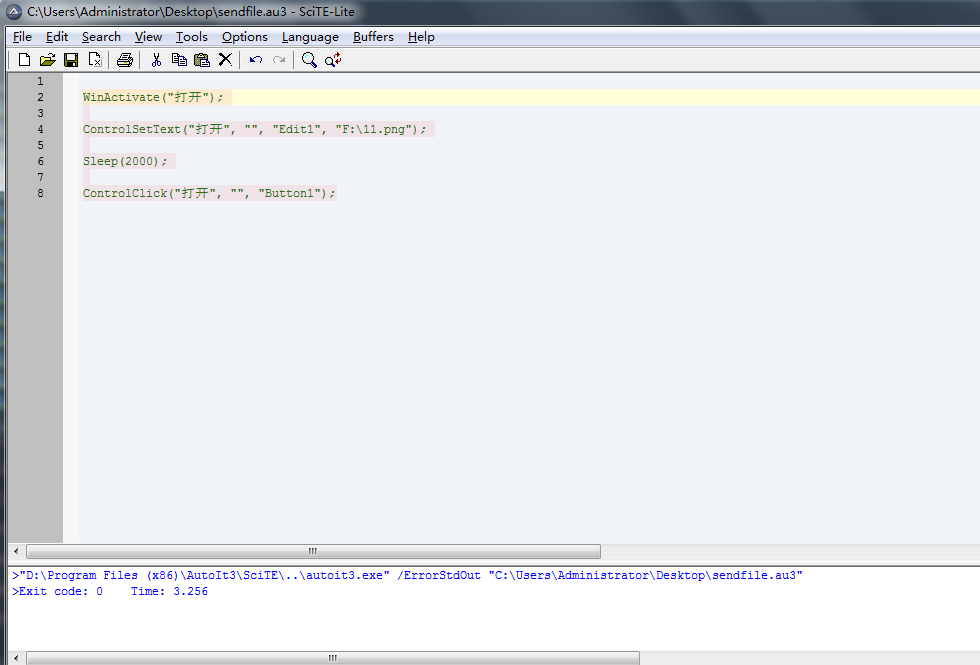
Task: Print the script using printer icon
Action: click(125, 60)
